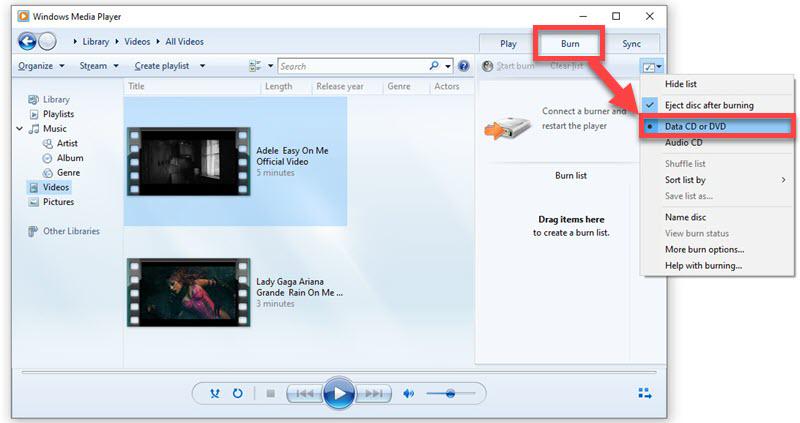Open the Organize dropdown
The image size is (800, 423).
(41, 66)
